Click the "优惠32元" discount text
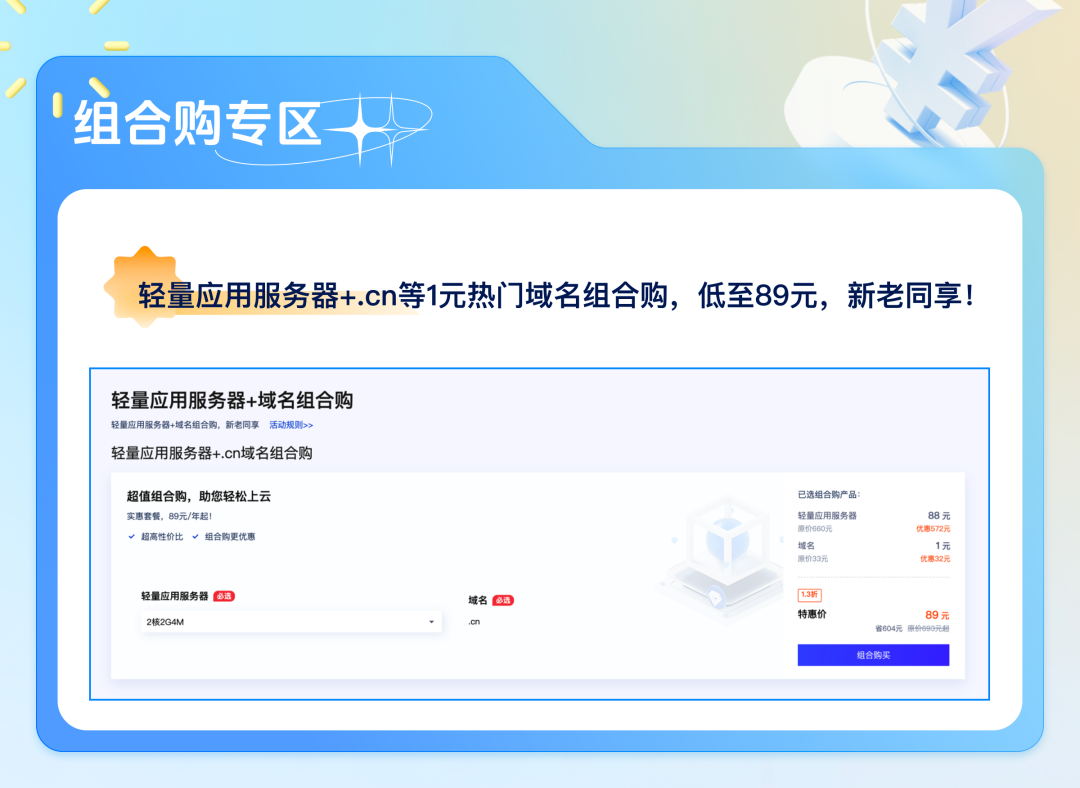The image size is (1080, 788). point(935,559)
